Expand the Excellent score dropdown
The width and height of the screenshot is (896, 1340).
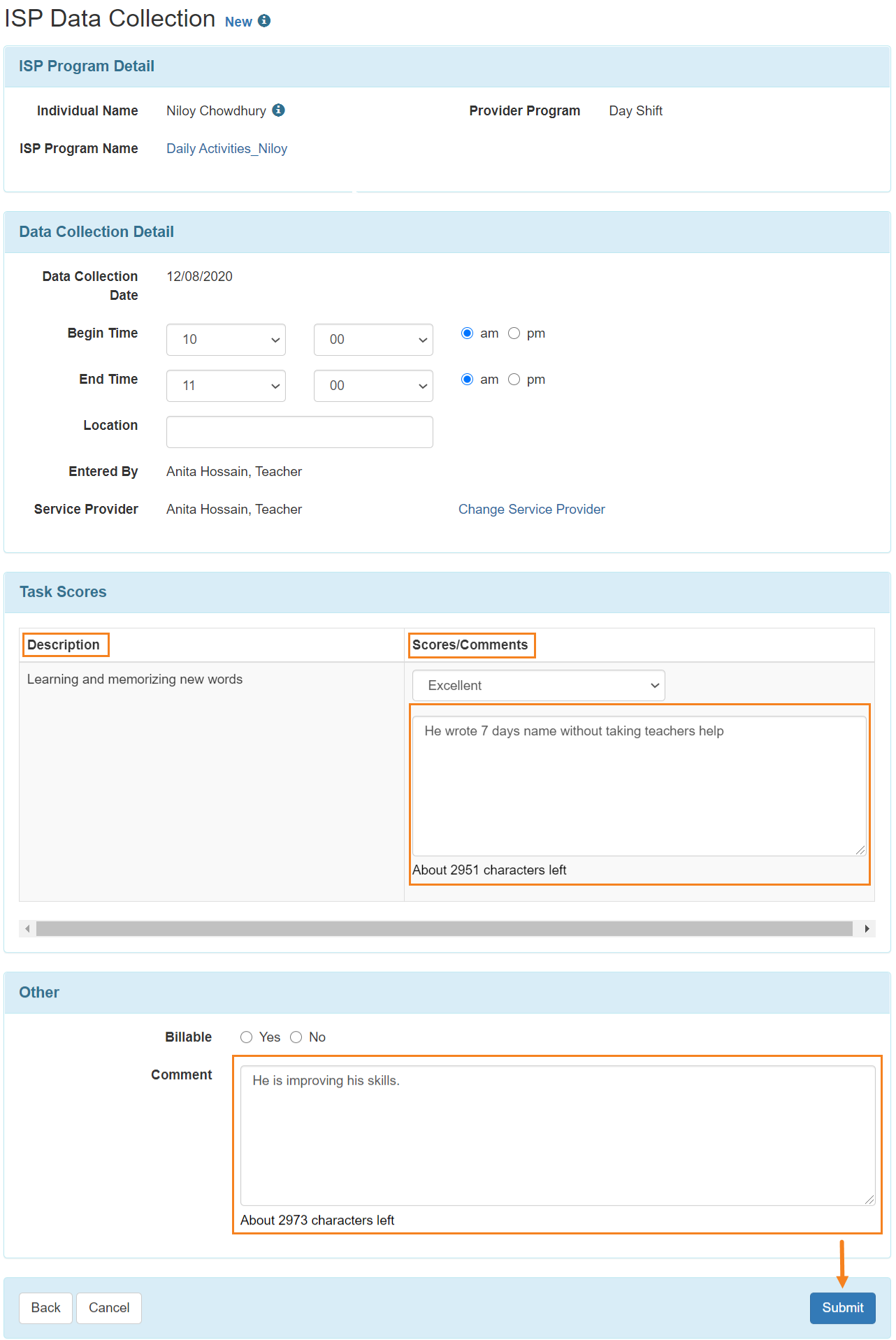(538, 686)
